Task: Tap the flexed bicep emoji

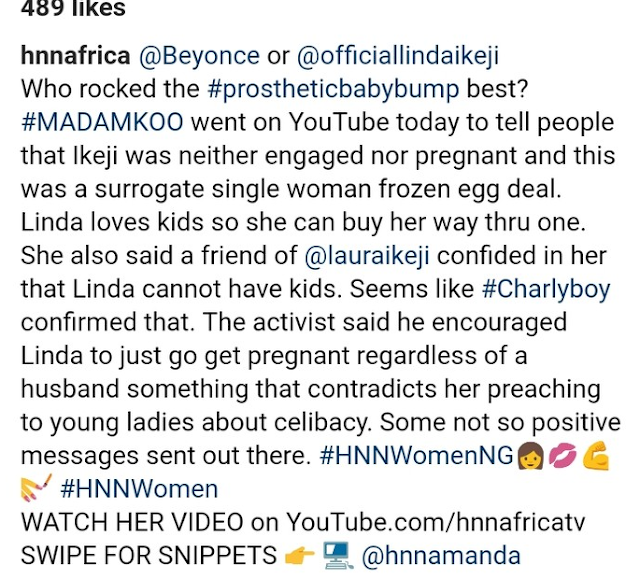Action: (x=596, y=456)
